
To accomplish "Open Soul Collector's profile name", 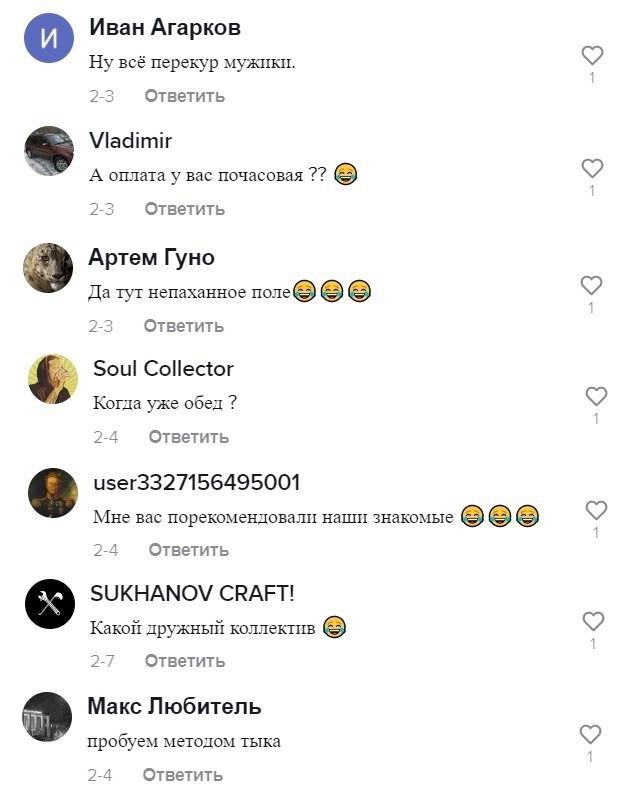I will coord(163,369).
